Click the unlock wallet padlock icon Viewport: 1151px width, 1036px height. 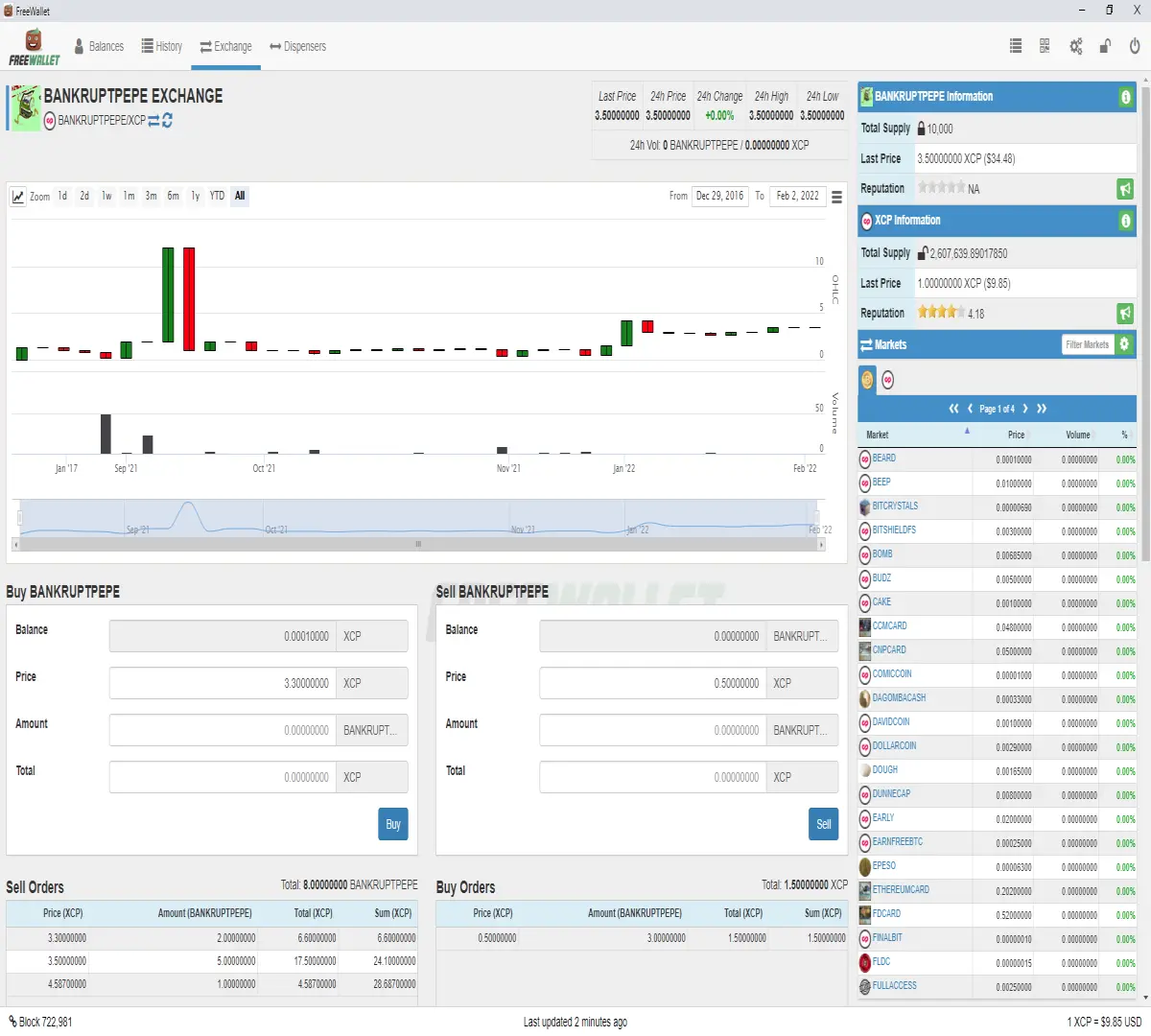pyautogui.click(x=1105, y=46)
